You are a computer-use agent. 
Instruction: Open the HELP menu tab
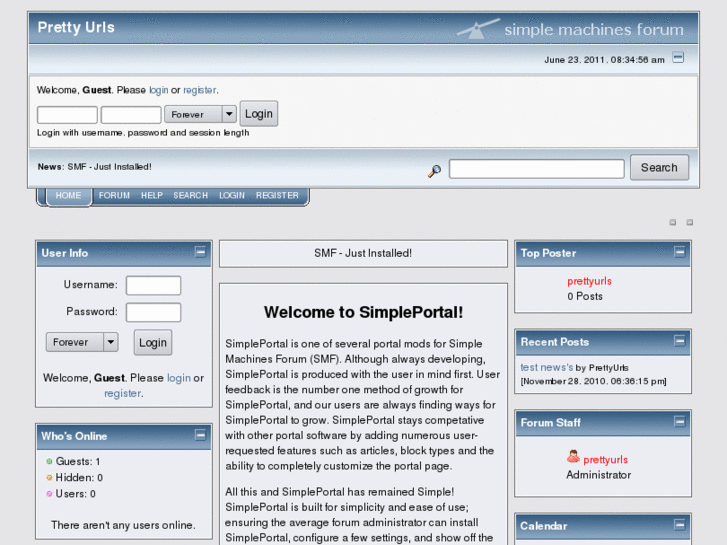[x=152, y=196]
